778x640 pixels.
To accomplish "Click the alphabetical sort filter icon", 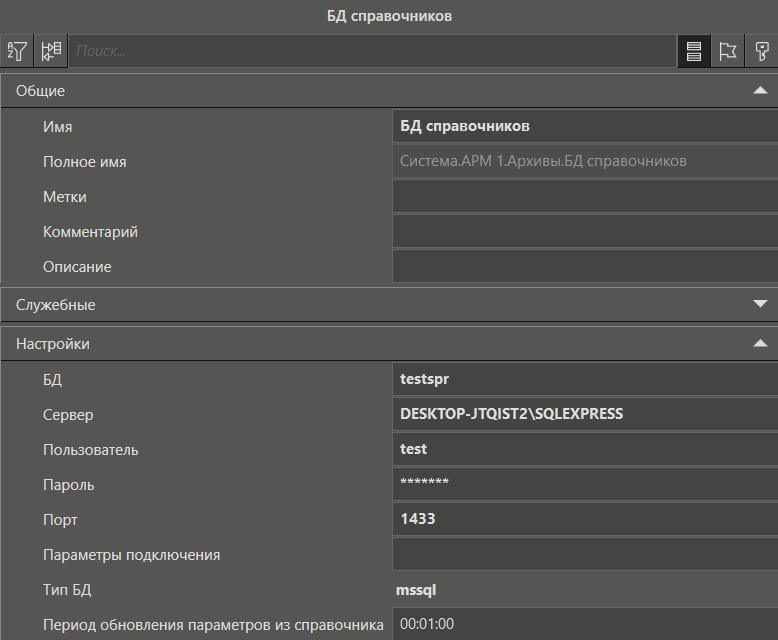I will 17,51.
